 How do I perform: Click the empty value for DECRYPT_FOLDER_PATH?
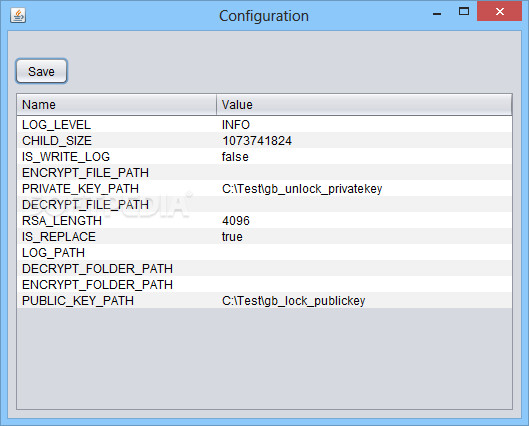pos(364,268)
